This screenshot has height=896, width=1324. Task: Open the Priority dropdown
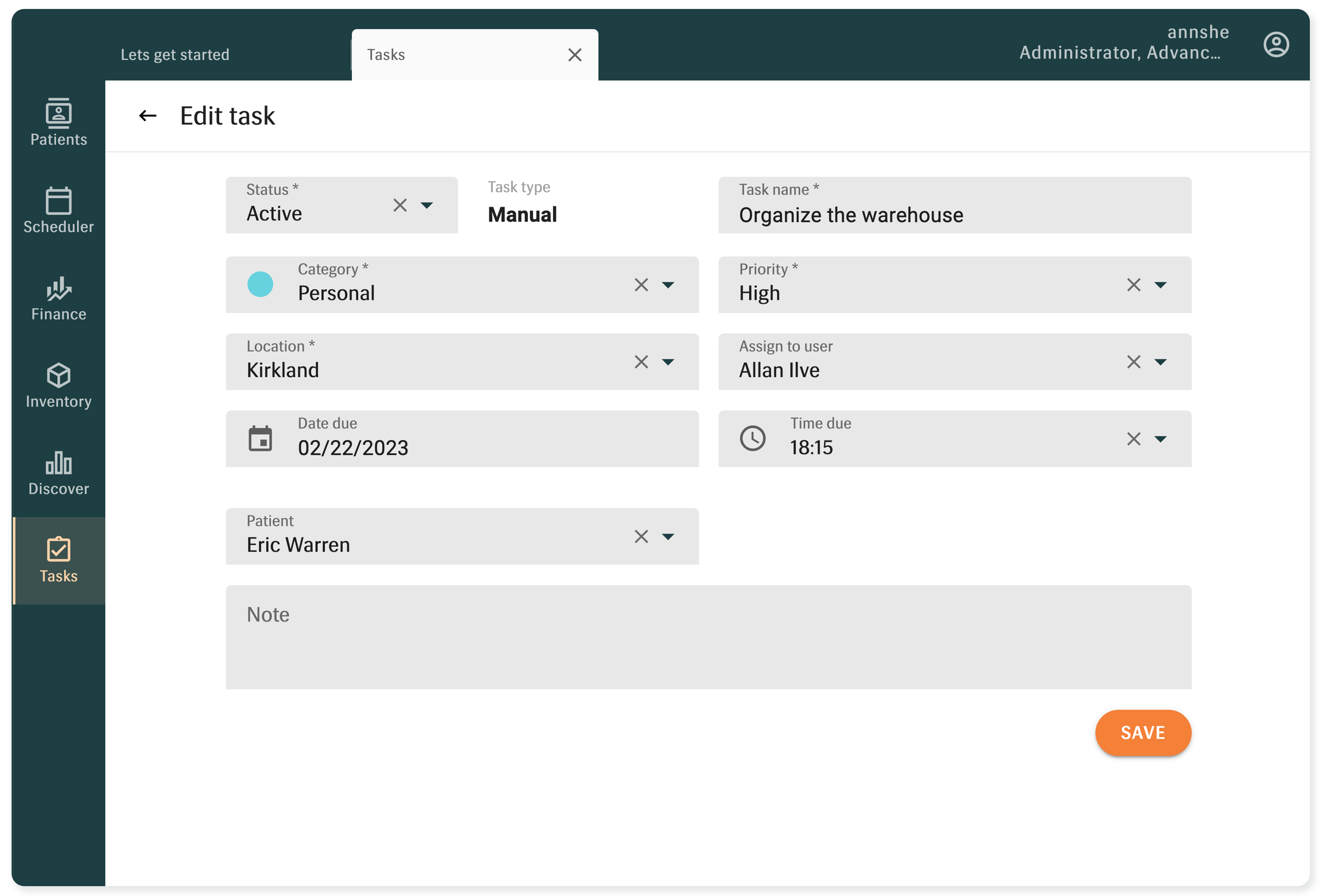1162,285
